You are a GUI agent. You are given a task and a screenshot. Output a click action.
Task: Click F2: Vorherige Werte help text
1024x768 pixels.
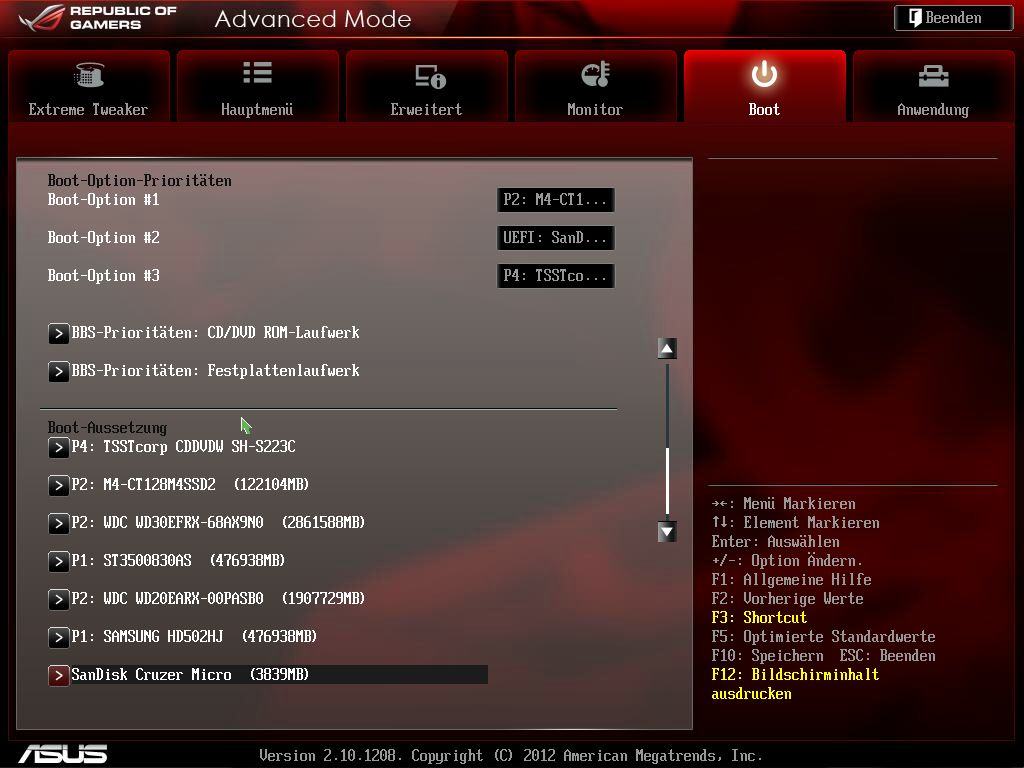pyautogui.click(x=788, y=599)
